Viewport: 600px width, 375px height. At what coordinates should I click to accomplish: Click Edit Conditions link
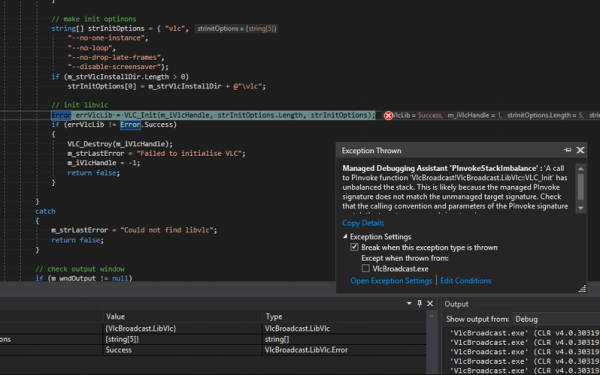465,280
